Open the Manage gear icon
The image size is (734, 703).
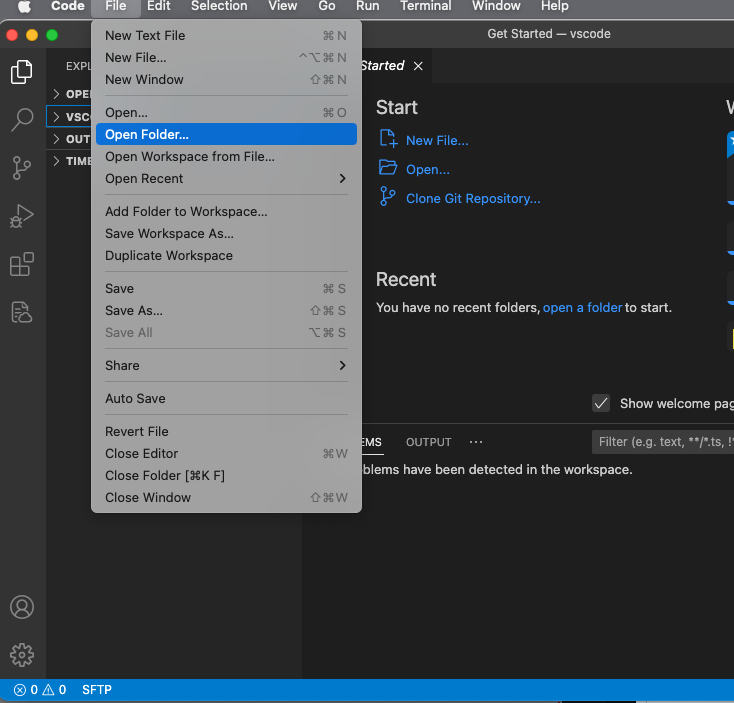pyautogui.click(x=22, y=655)
